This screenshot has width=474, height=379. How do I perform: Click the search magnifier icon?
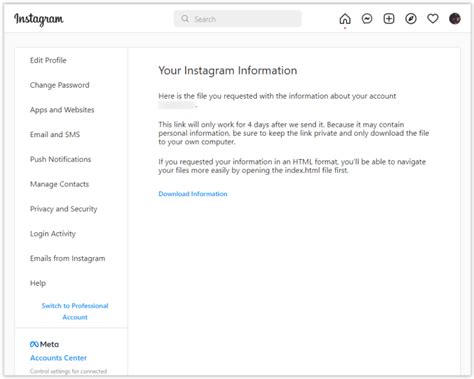(x=185, y=19)
